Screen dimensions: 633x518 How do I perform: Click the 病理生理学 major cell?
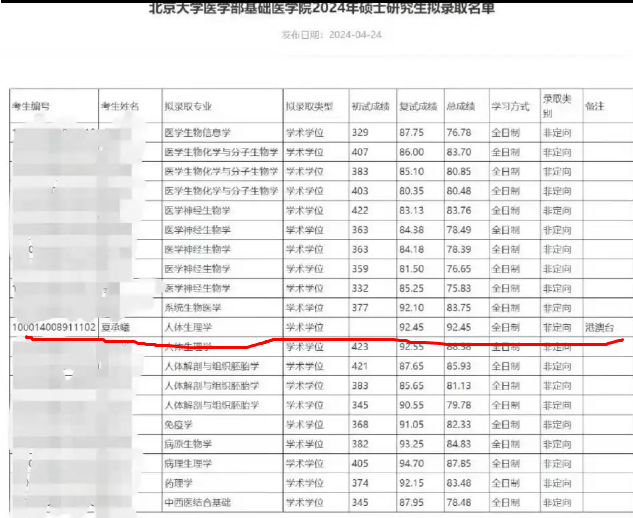[x=188, y=463]
